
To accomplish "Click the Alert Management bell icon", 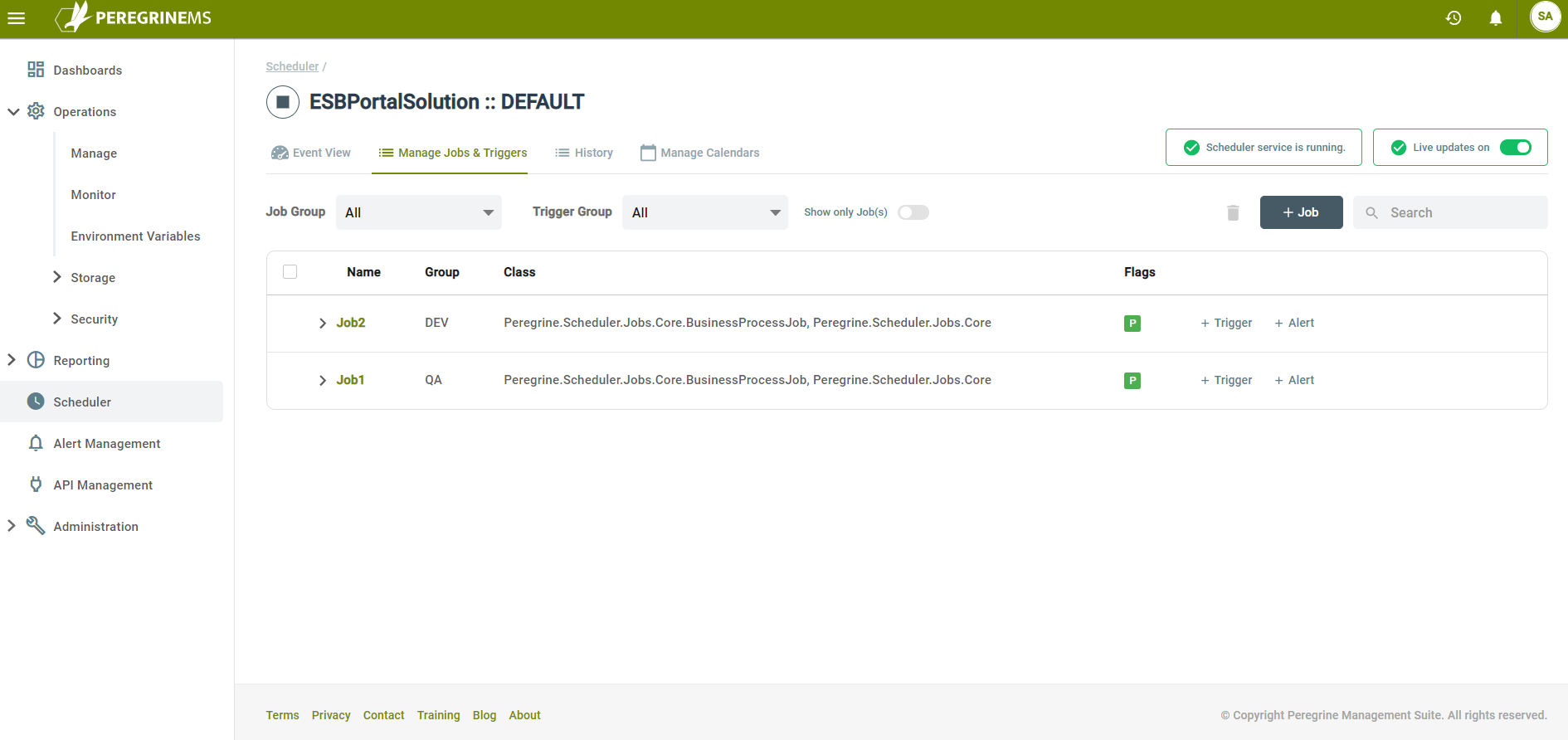I will [36, 443].
